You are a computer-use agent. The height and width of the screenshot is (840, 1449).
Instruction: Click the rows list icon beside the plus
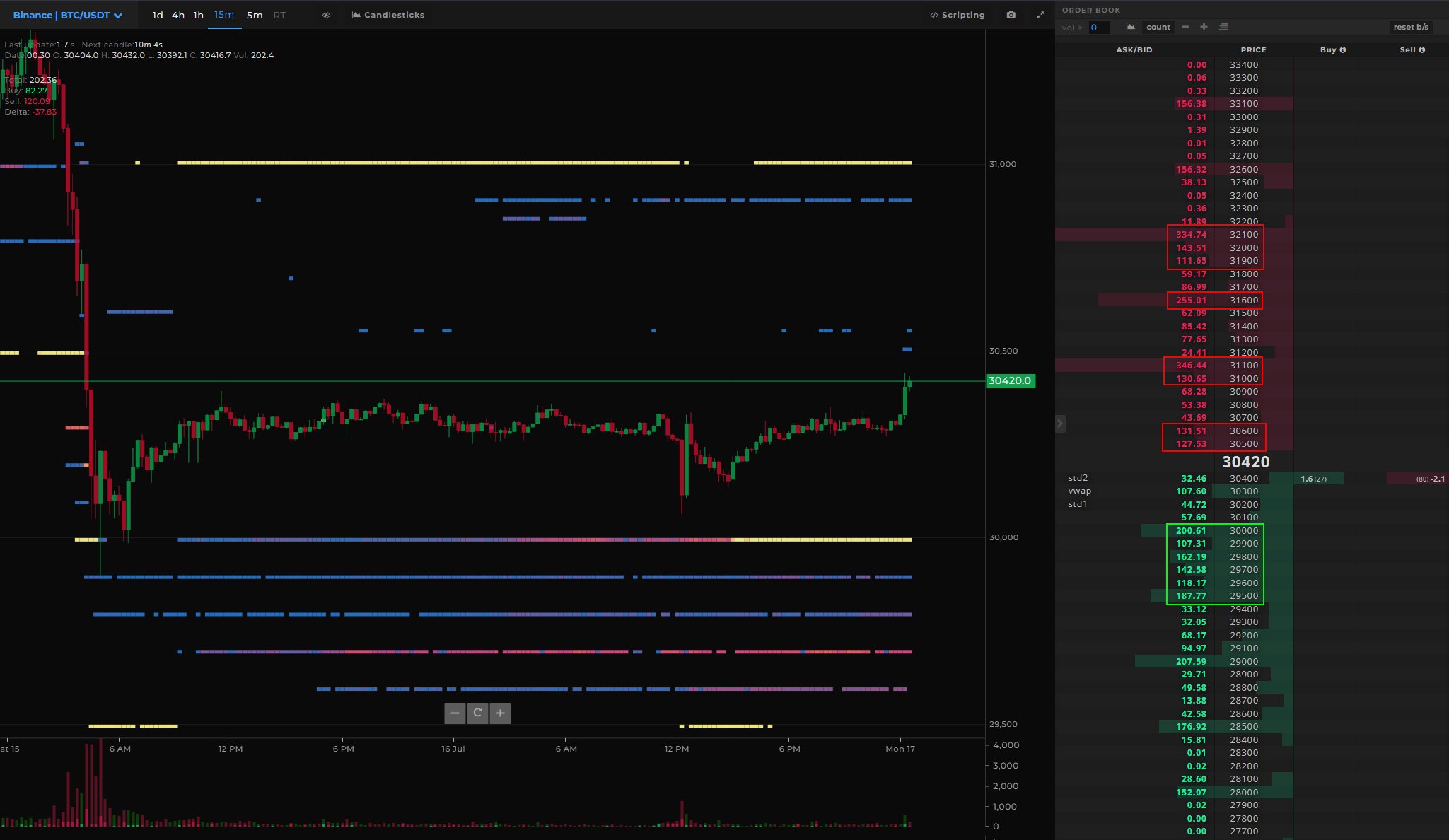(x=1223, y=27)
